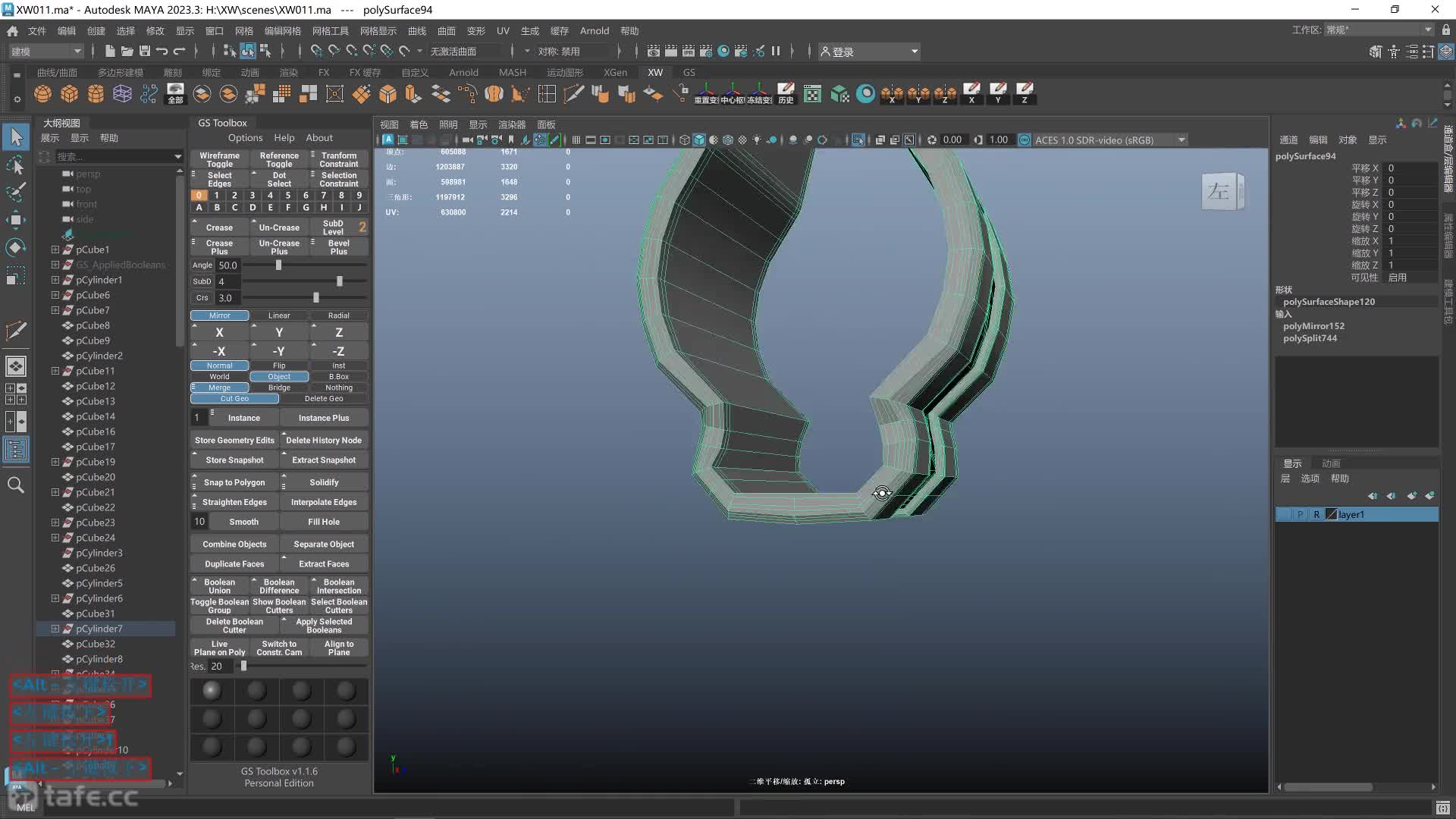Open the 文件 menu

(x=37, y=31)
